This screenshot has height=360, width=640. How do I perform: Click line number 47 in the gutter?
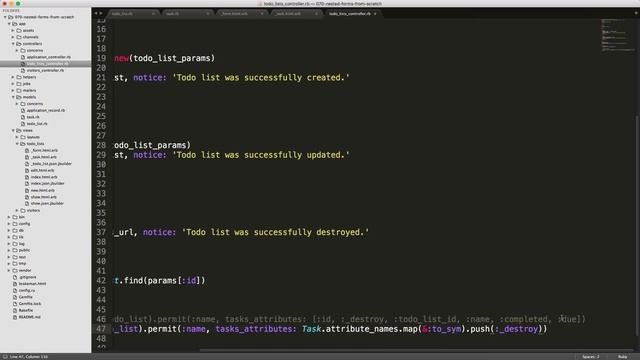101,329
